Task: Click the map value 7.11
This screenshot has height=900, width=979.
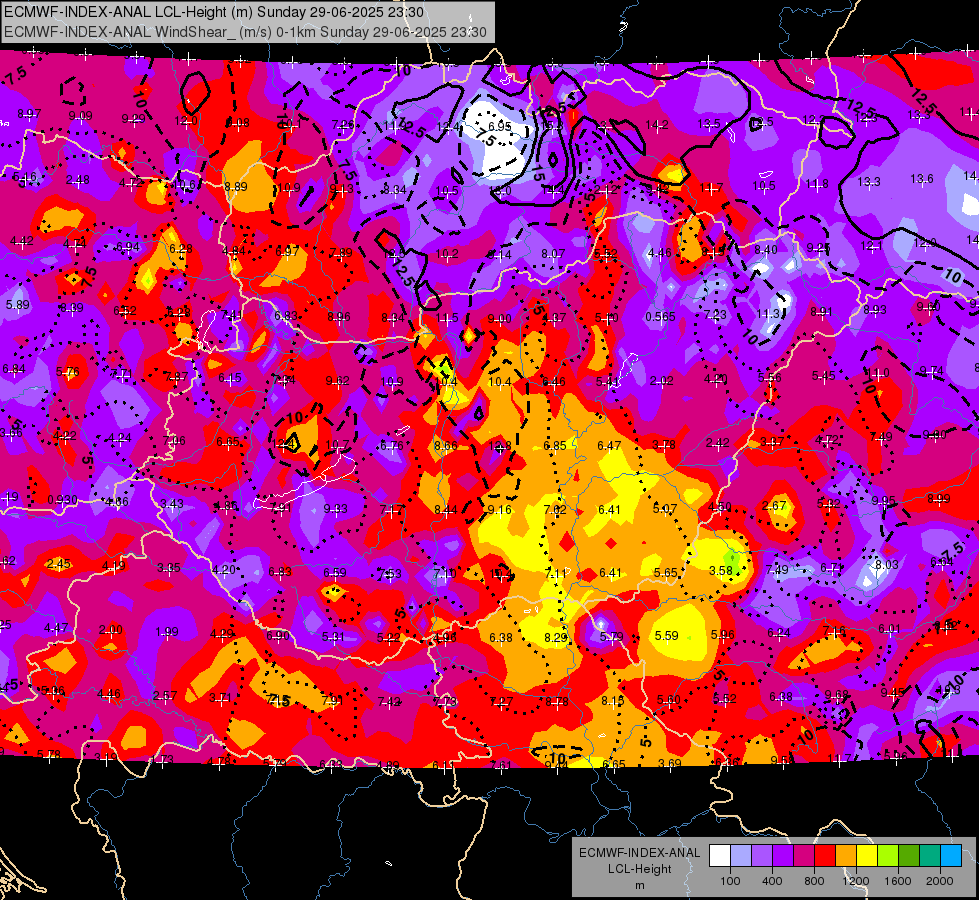Action: [x=556, y=573]
